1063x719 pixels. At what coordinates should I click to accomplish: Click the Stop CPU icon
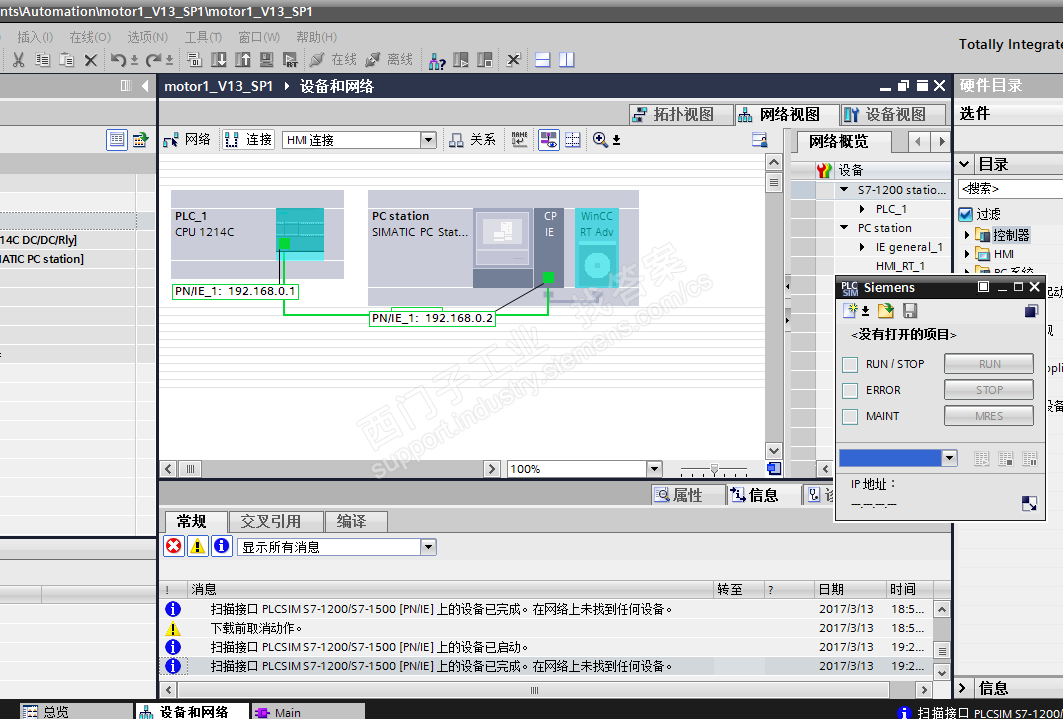[x=485, y=60]
